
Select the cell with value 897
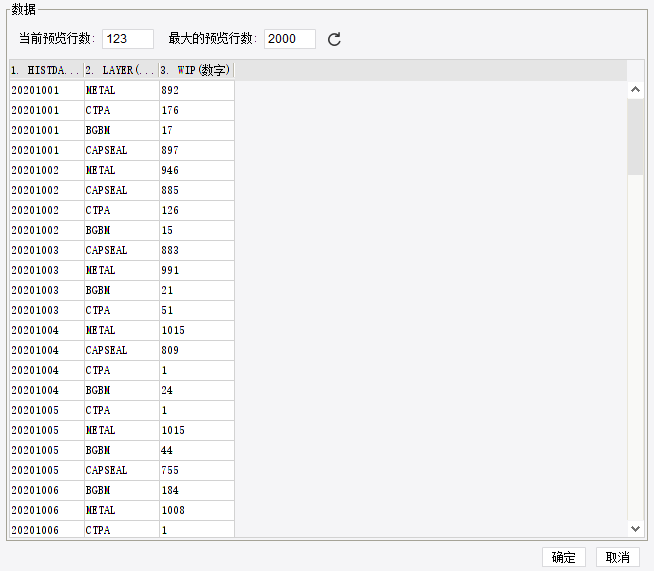tap(197, 150)
